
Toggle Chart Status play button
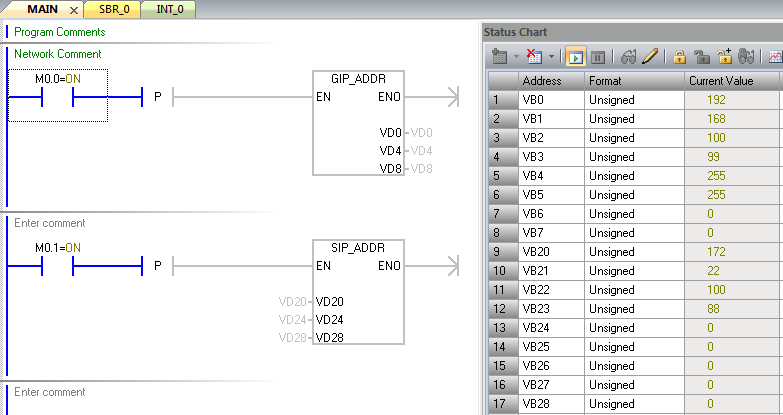(575, 57)
